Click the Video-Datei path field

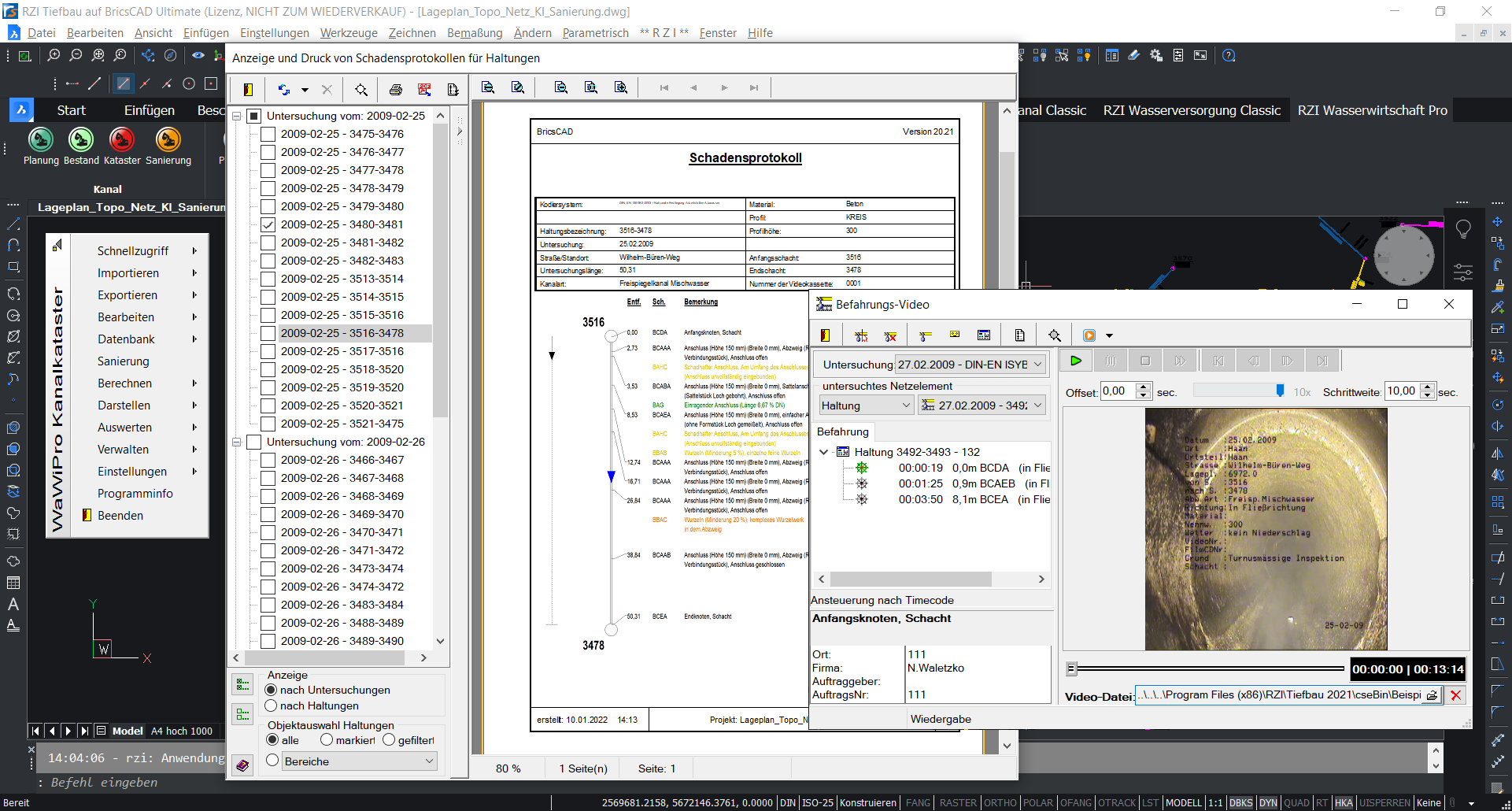point(1279,695)
